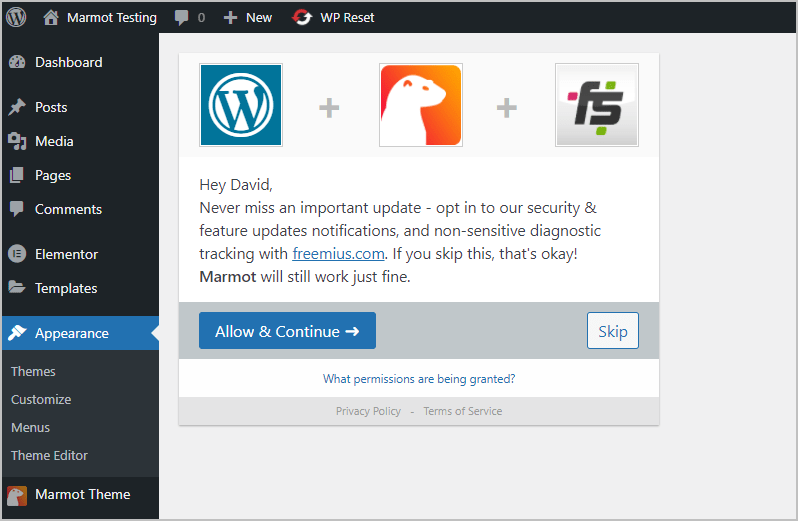This screenshot has height=521, width=798.
Task: Open the Theme Editor submenu
Action: click(x=49, y=455)
